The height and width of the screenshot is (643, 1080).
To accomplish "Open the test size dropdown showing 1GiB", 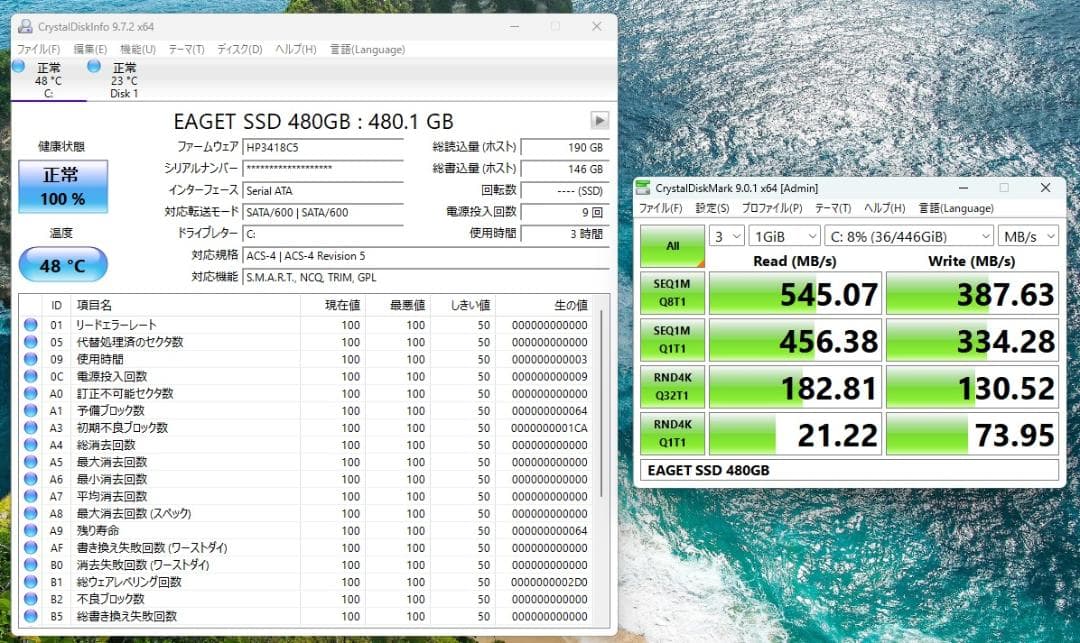I will pos(783,236).
